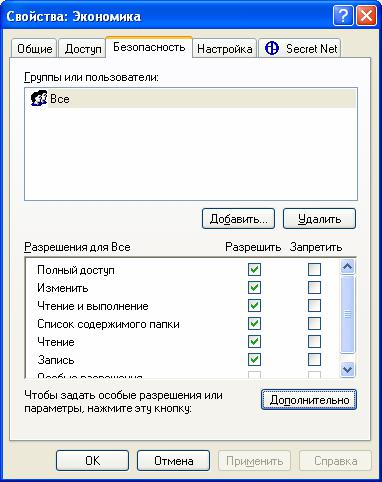Click the permissions list scroll up arrow
Screen dimensions: 382x482
347,266
